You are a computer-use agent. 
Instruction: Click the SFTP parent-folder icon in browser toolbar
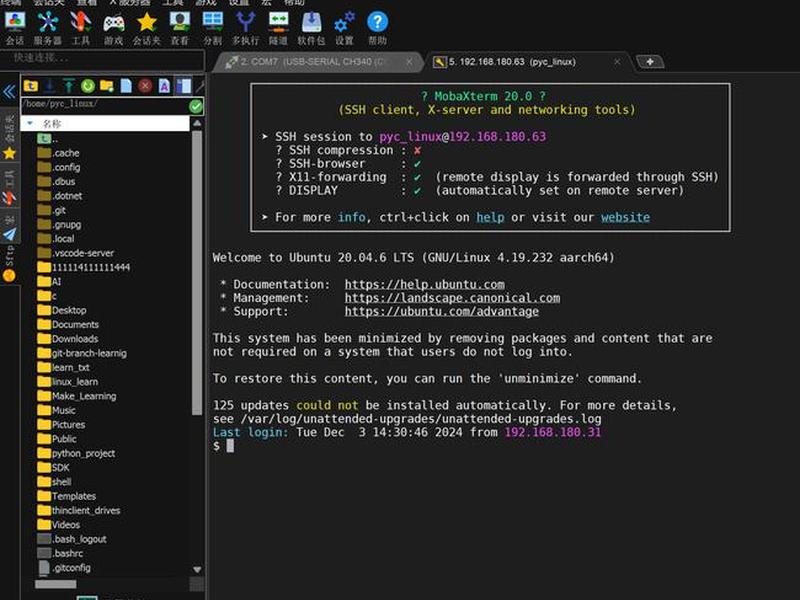click(31, 86)
